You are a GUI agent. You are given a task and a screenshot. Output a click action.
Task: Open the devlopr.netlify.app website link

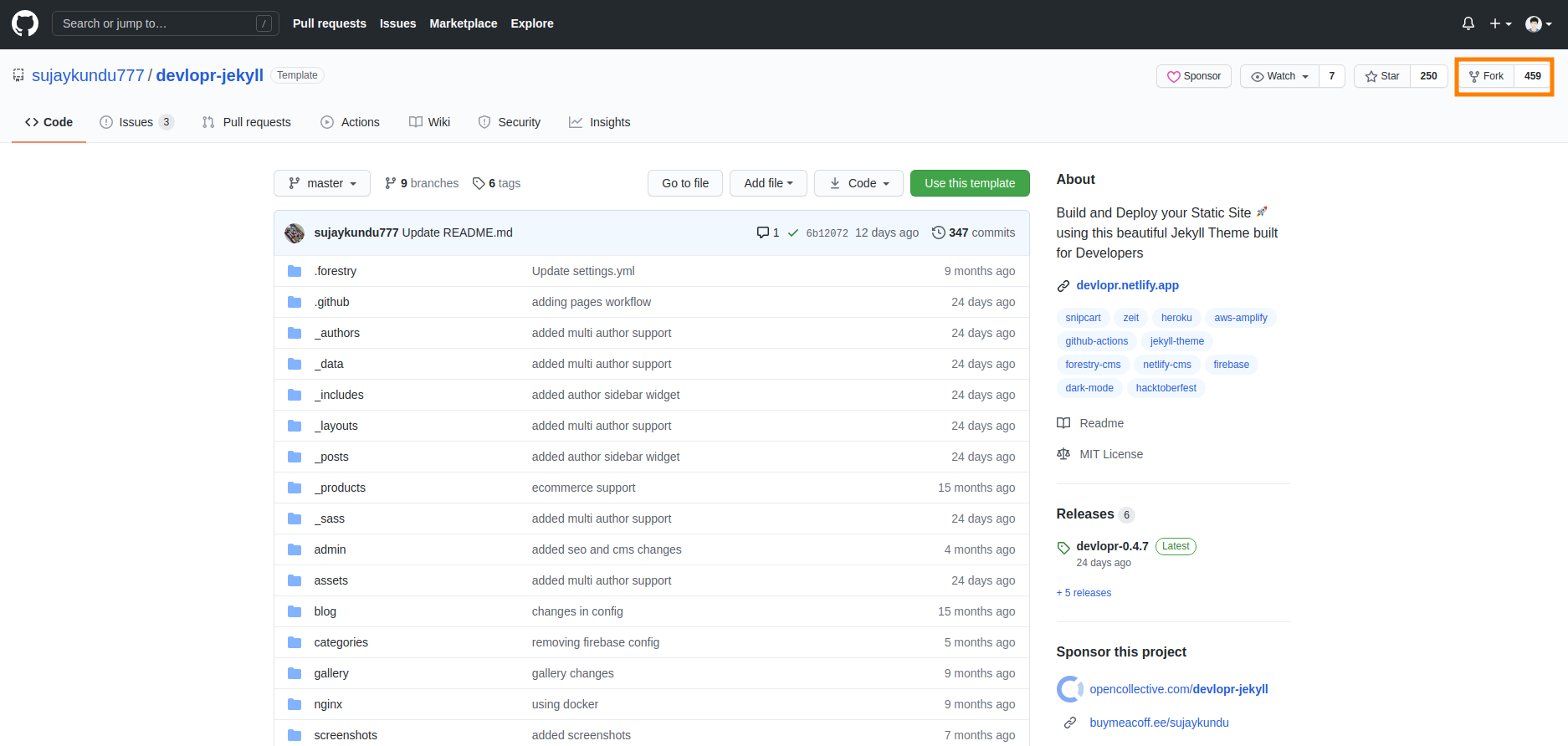click(x=1127, y=285)
